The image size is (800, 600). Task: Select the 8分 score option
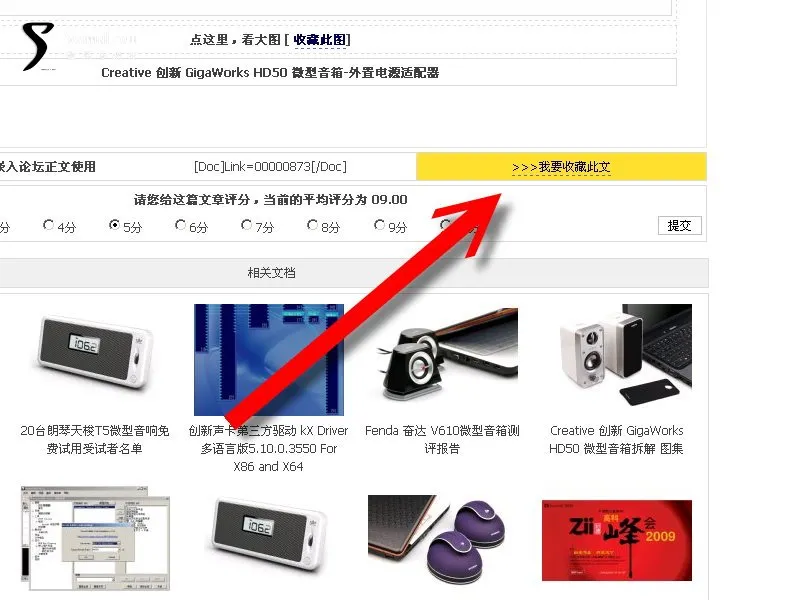click(x=312, y=224)
